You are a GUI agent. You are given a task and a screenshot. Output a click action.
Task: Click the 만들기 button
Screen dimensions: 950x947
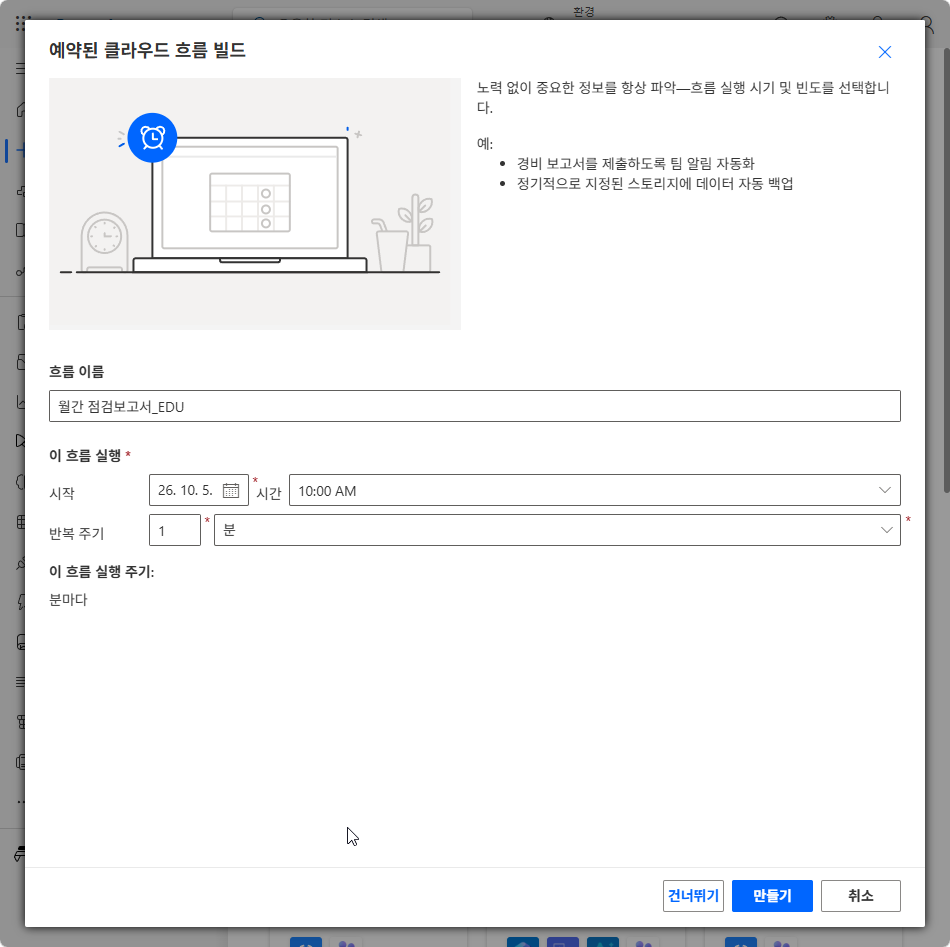(x=772, y=895)
